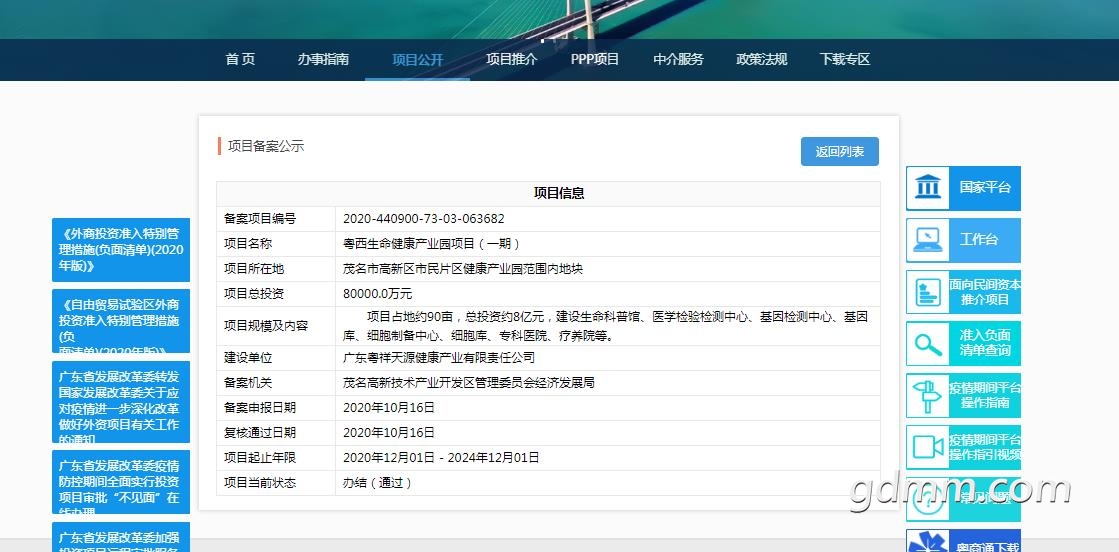The width and height of the screenshot is (1119, 552).
Task: Click the 项目起止年限 row label
Action: [x=260, y=458]
